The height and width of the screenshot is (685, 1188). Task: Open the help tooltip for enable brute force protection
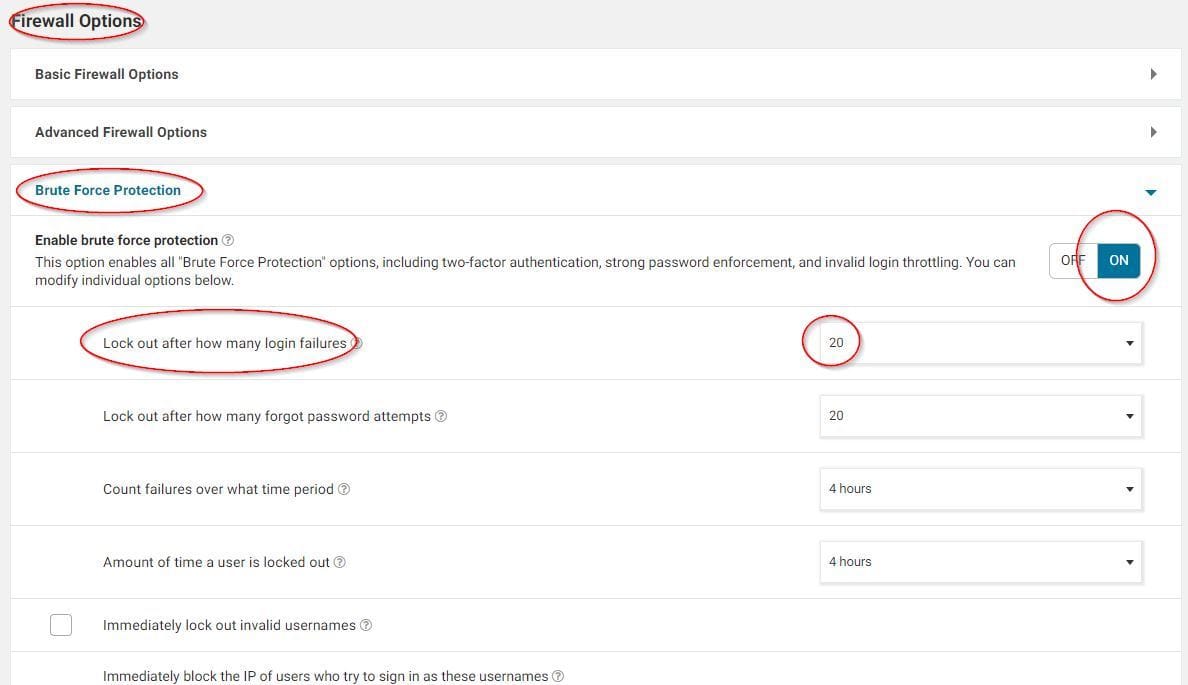[227, 239]
